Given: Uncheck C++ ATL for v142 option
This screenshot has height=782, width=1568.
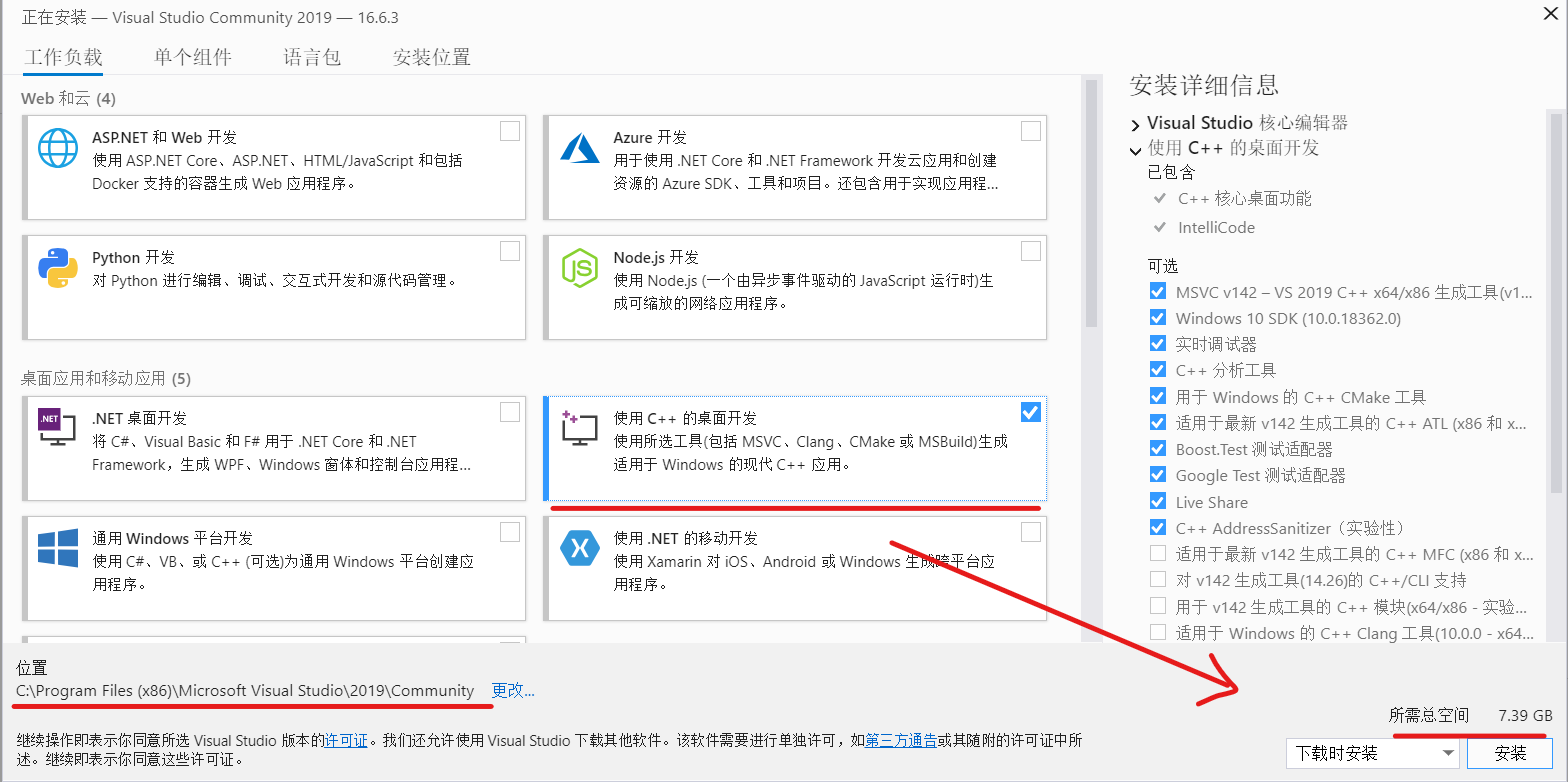Looking at the screenshot, I should [1158, 422].
